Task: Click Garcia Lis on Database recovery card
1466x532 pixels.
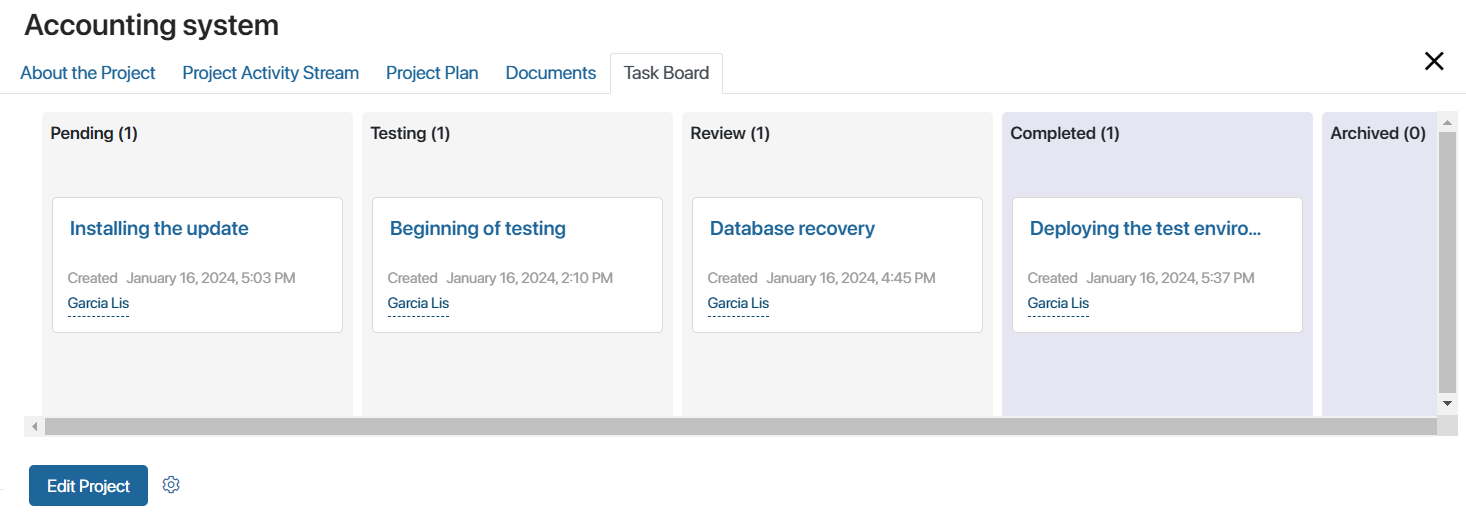Action: [738, 303]
